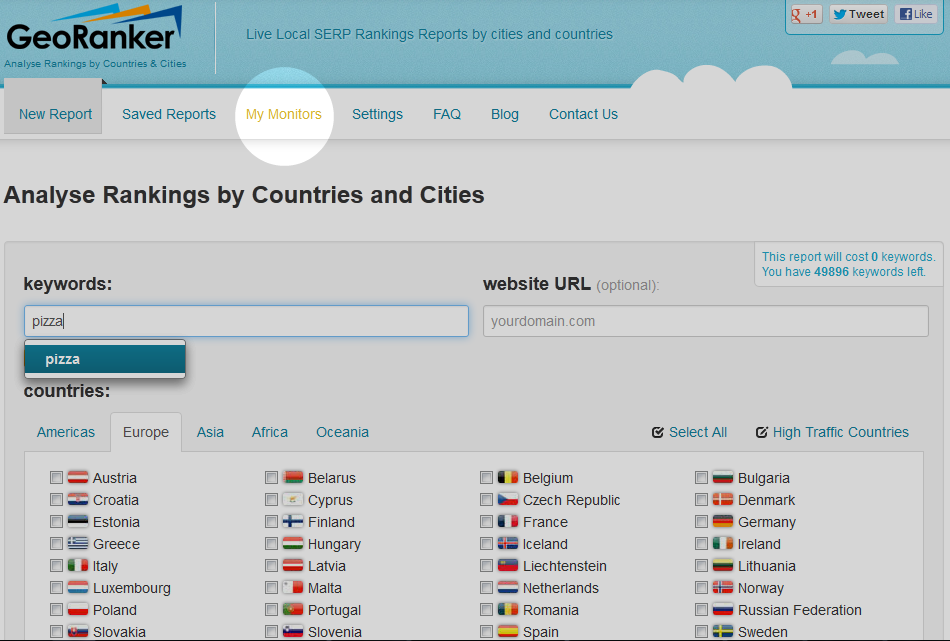Open the Asia countries tab

coord(210,432)
